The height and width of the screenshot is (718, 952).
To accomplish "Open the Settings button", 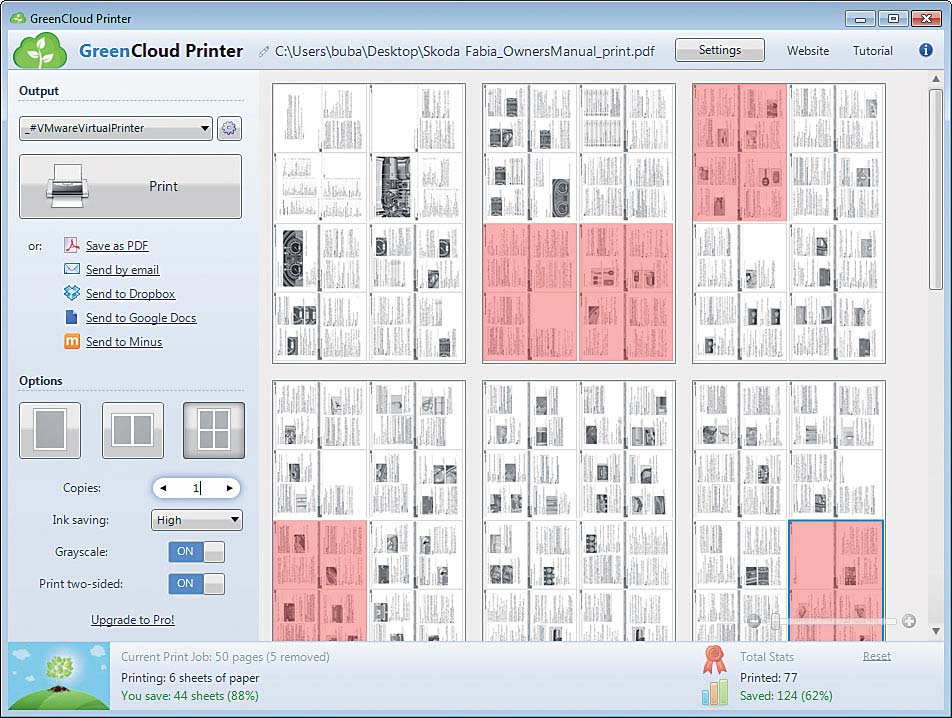I will point(719,50).
